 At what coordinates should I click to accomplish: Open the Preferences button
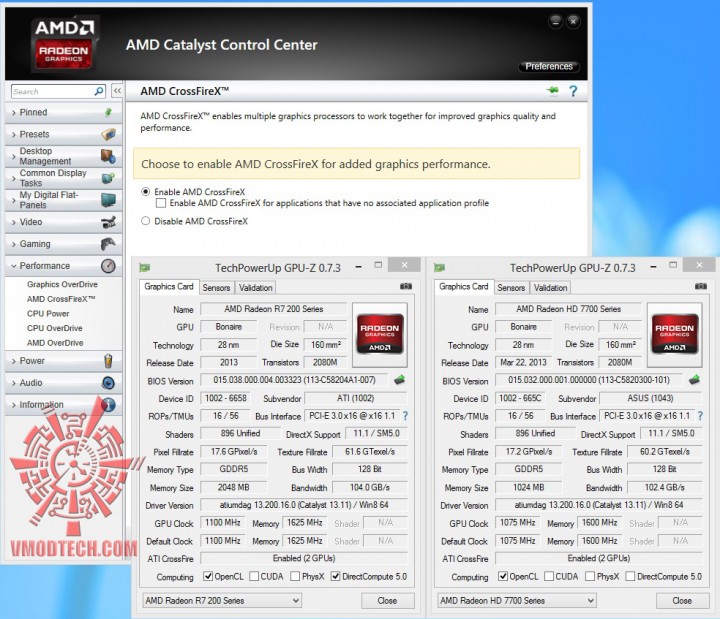coord(549,67)
